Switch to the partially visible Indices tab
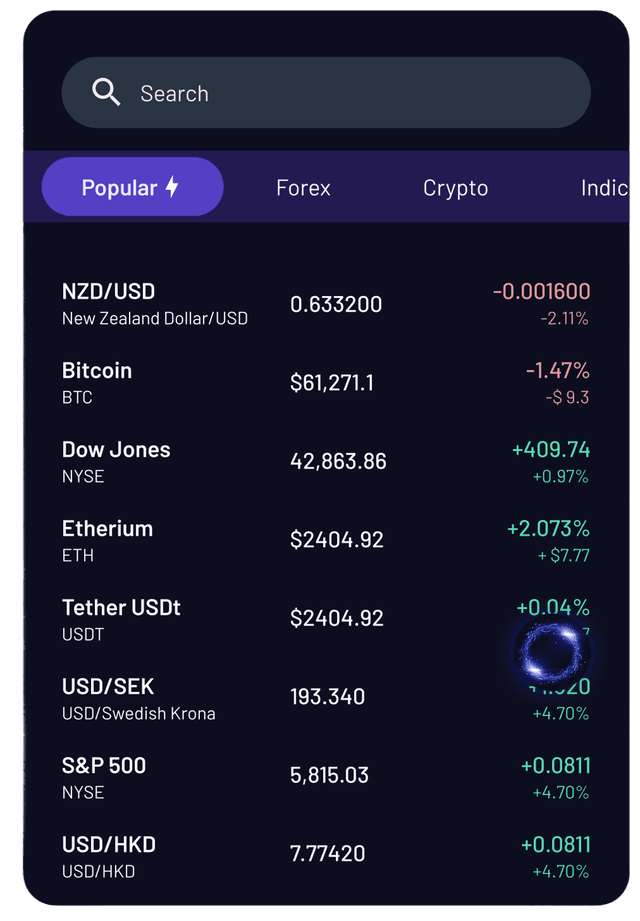Image resolution: width=640 pixels, height=921 pixels. click(603, 188)
